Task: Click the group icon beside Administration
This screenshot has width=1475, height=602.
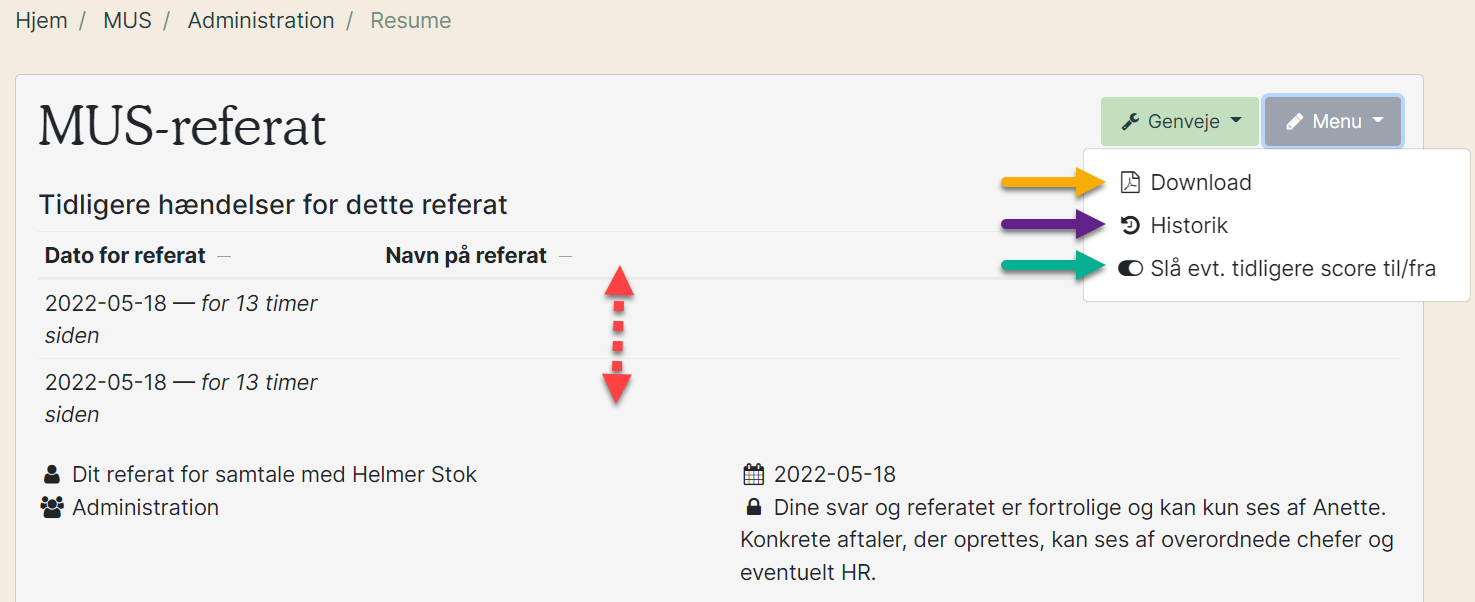Action: coord(52,507)
